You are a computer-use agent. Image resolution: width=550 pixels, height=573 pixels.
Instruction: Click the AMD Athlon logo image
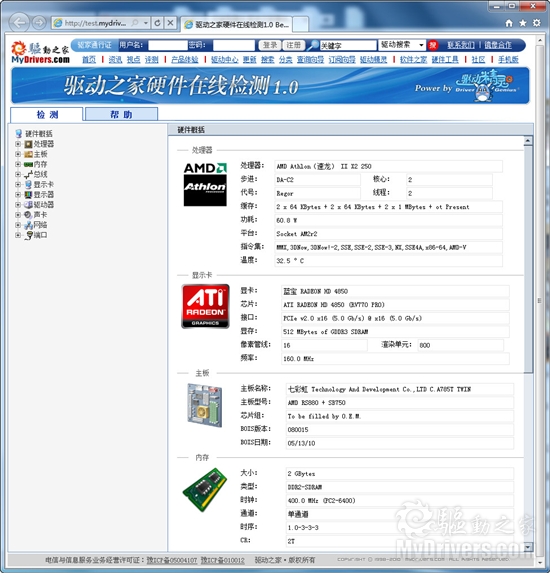(205, 184)
